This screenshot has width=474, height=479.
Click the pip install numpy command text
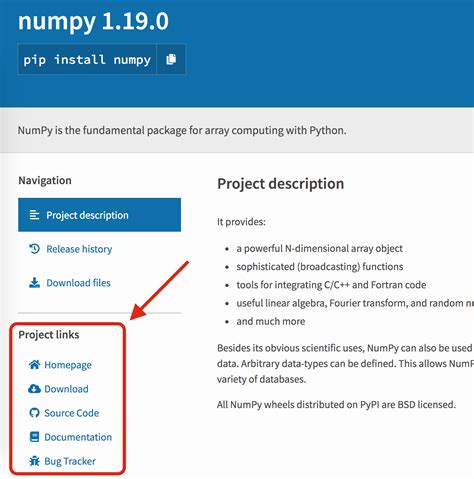point(87,60)
